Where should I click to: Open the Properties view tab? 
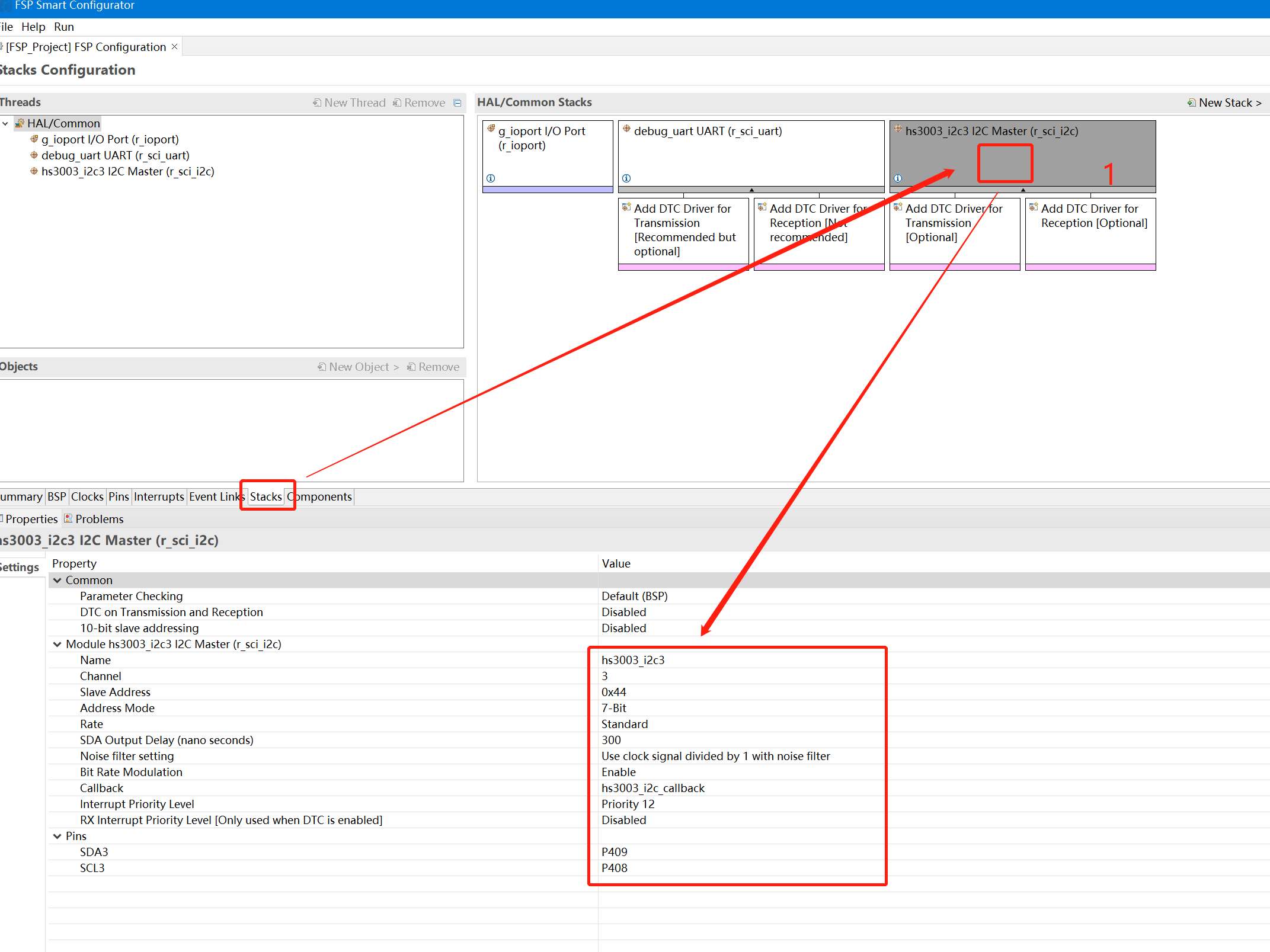coord(29,519)
